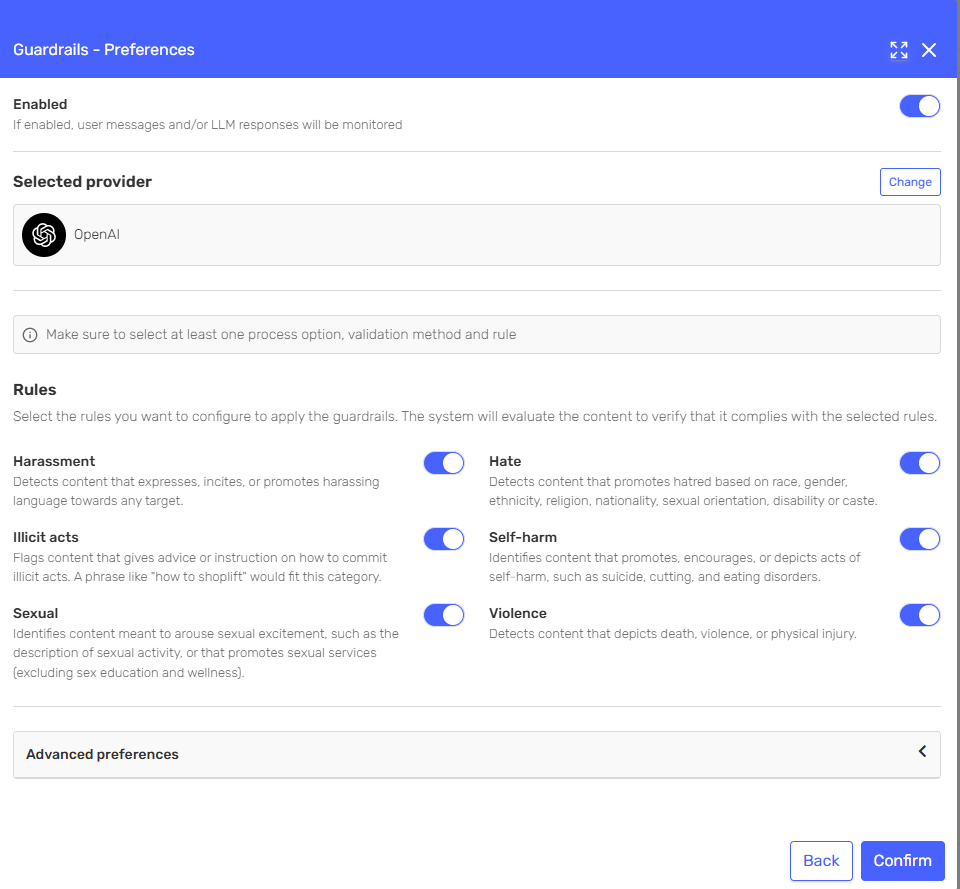960x889 pixels.
Task: Click the expand fullscreen icon in header
Action: pyautogui.click(x=899, y=50)
